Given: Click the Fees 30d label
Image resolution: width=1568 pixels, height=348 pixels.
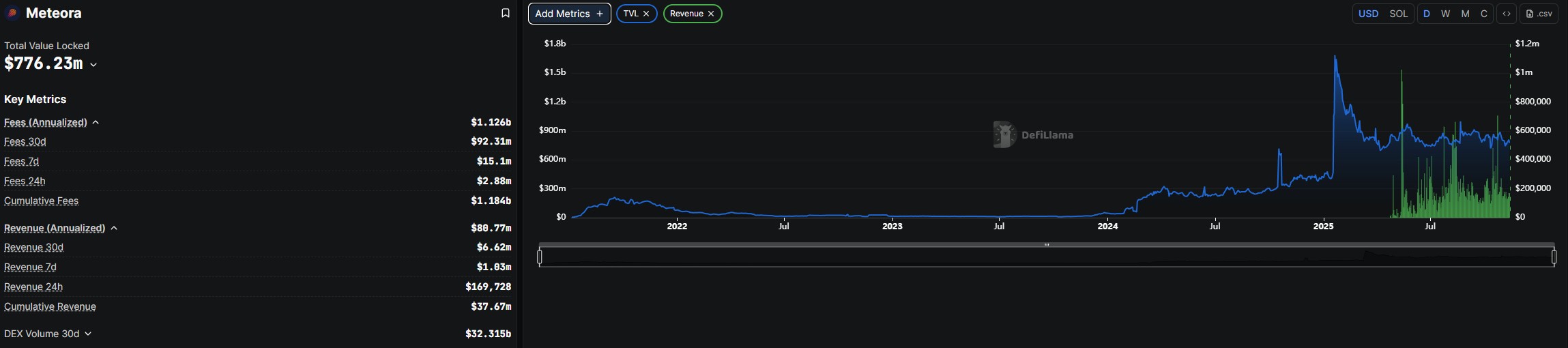Looking at the screenshot, I should (25, 141).
